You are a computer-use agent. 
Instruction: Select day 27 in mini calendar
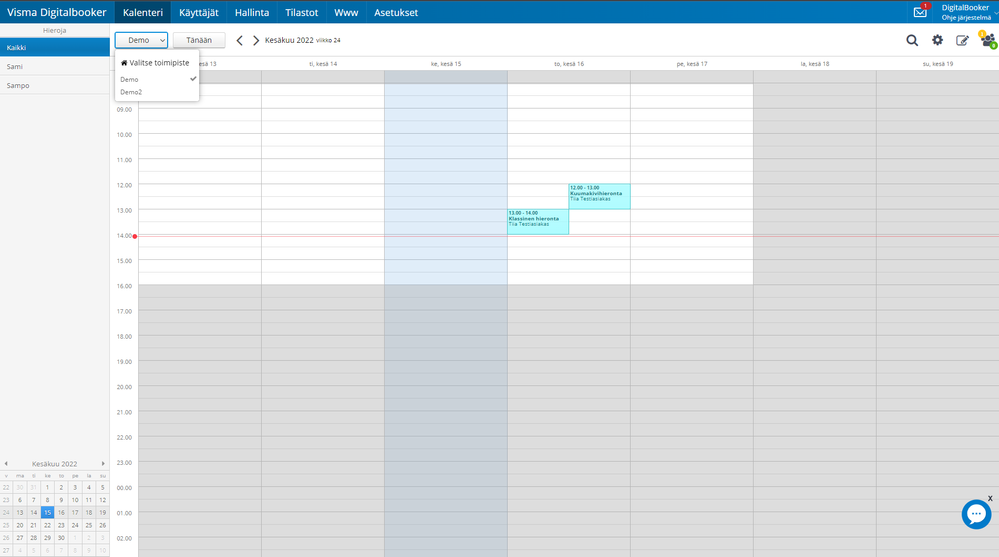pos(20,538)
